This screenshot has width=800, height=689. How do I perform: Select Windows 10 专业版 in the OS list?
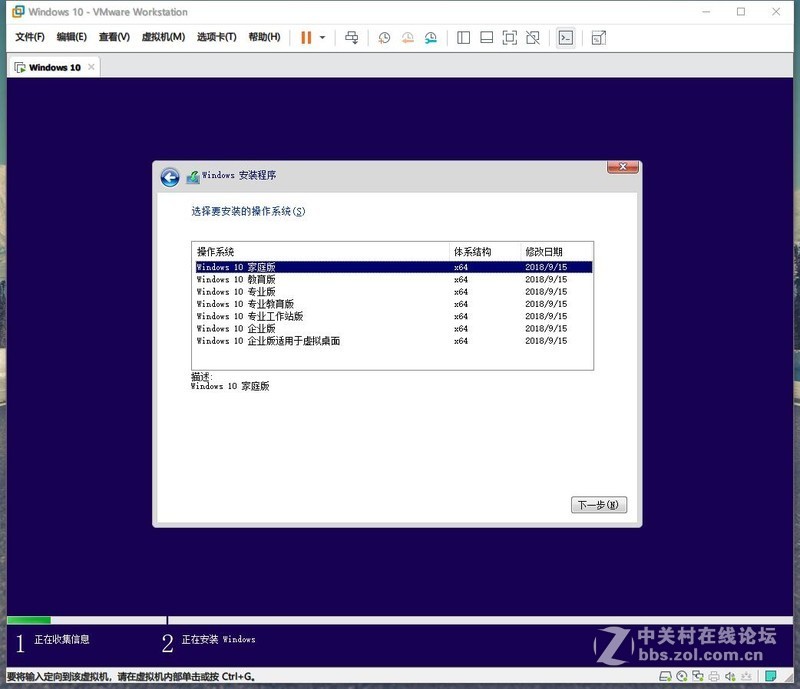click(250, 292)
